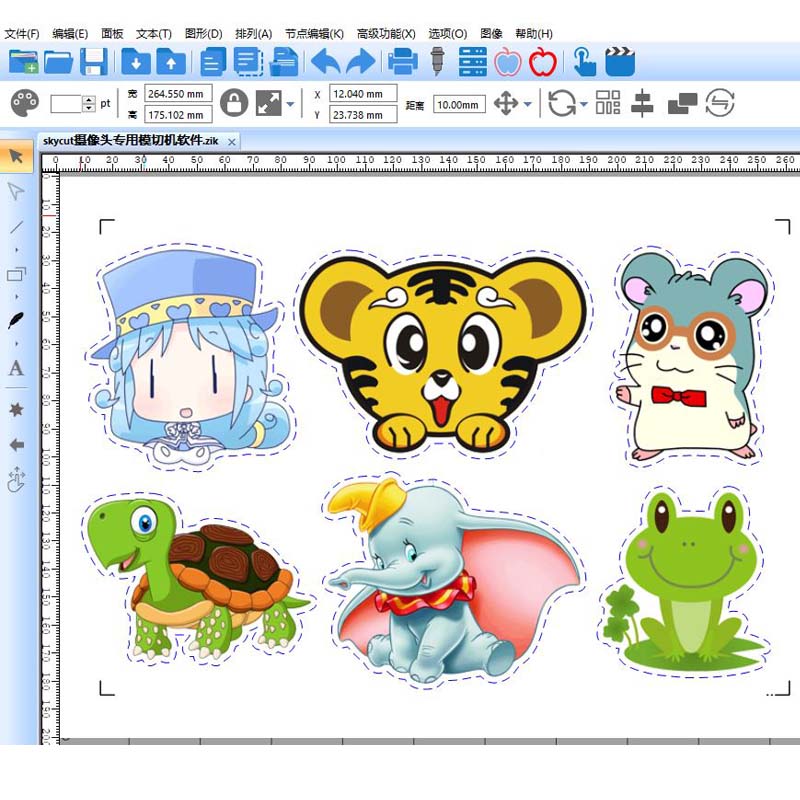Image resolution: width=800 pixels, height=800 pixels.
Task: Click the rotate icon
Action: pyautogui.click(x=562, y=103)
